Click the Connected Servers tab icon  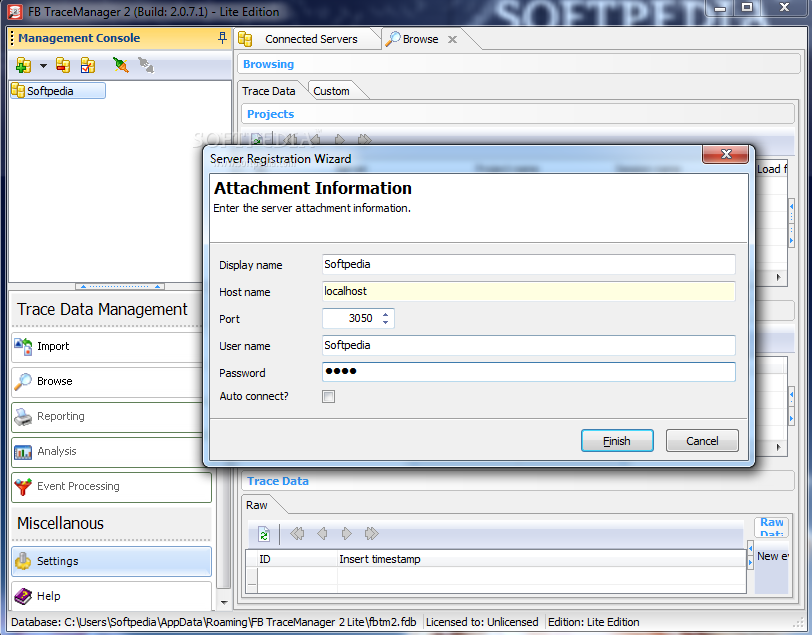pos(245,39)
